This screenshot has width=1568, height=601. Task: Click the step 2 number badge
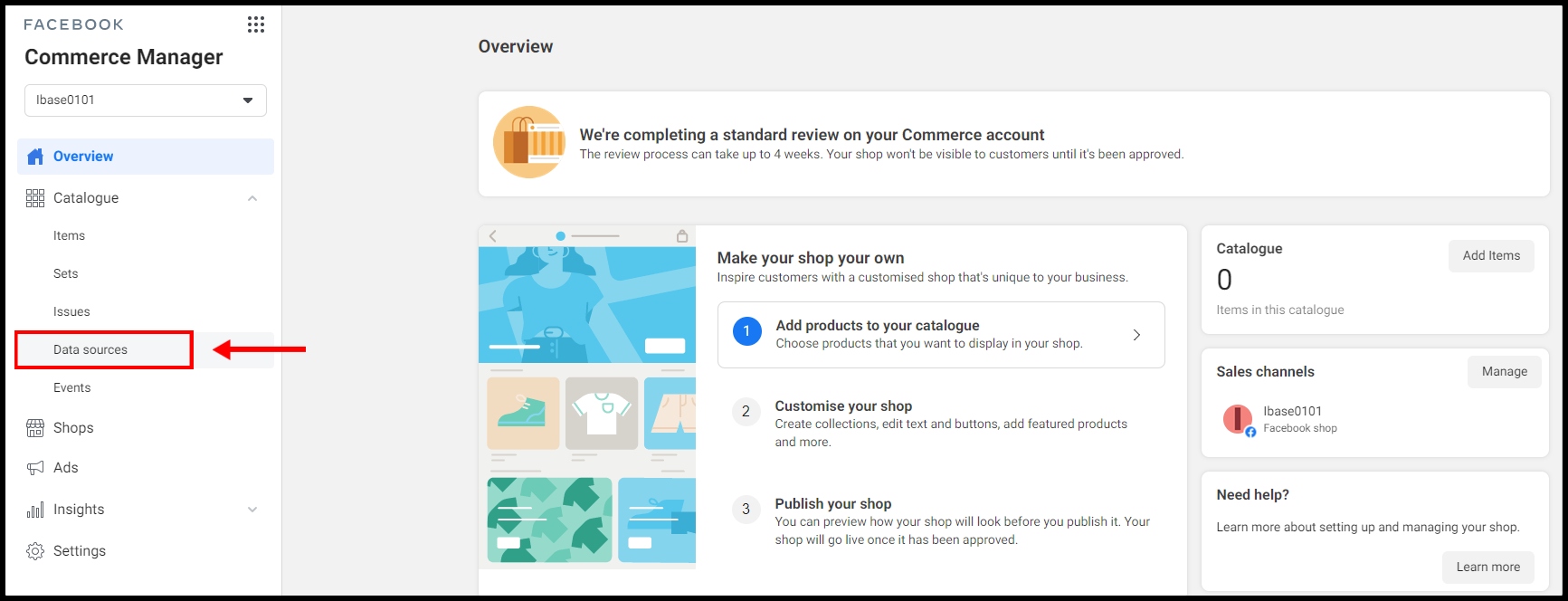click(x=746, y=412)
